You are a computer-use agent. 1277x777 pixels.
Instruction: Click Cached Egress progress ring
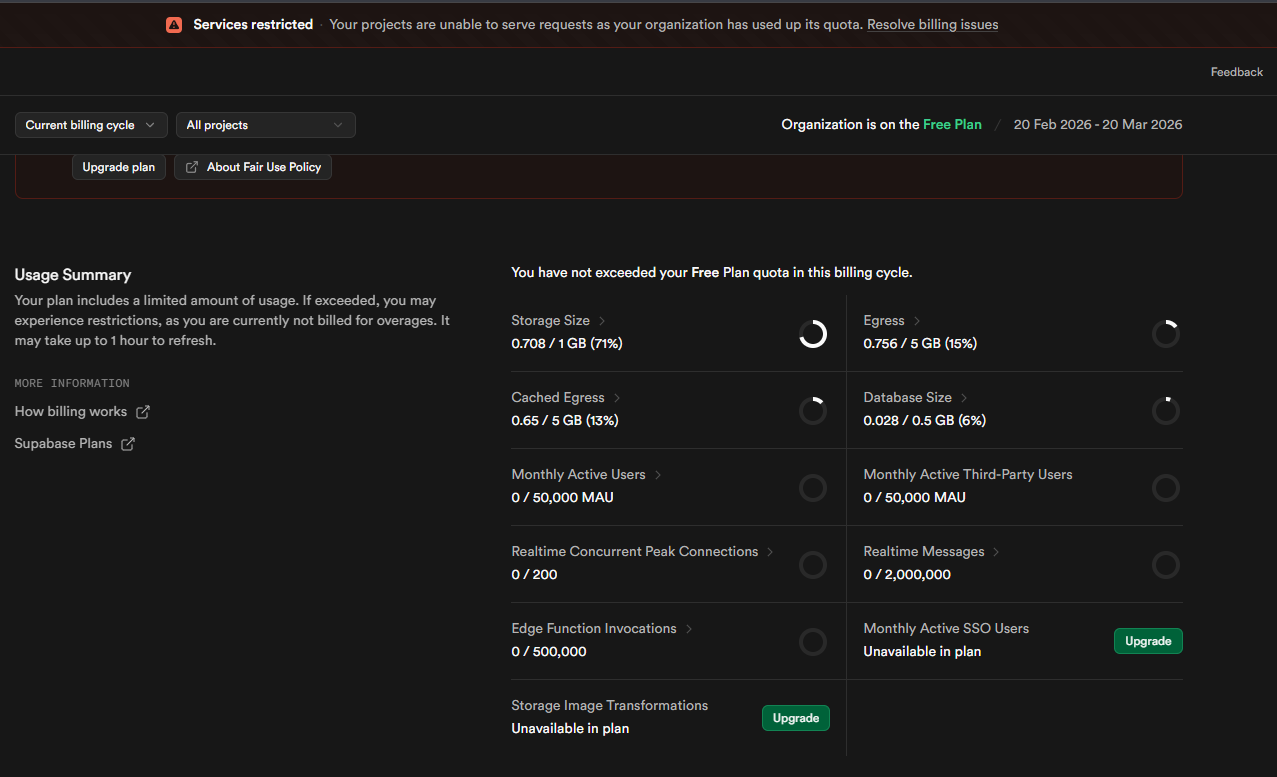click(813, 411)
